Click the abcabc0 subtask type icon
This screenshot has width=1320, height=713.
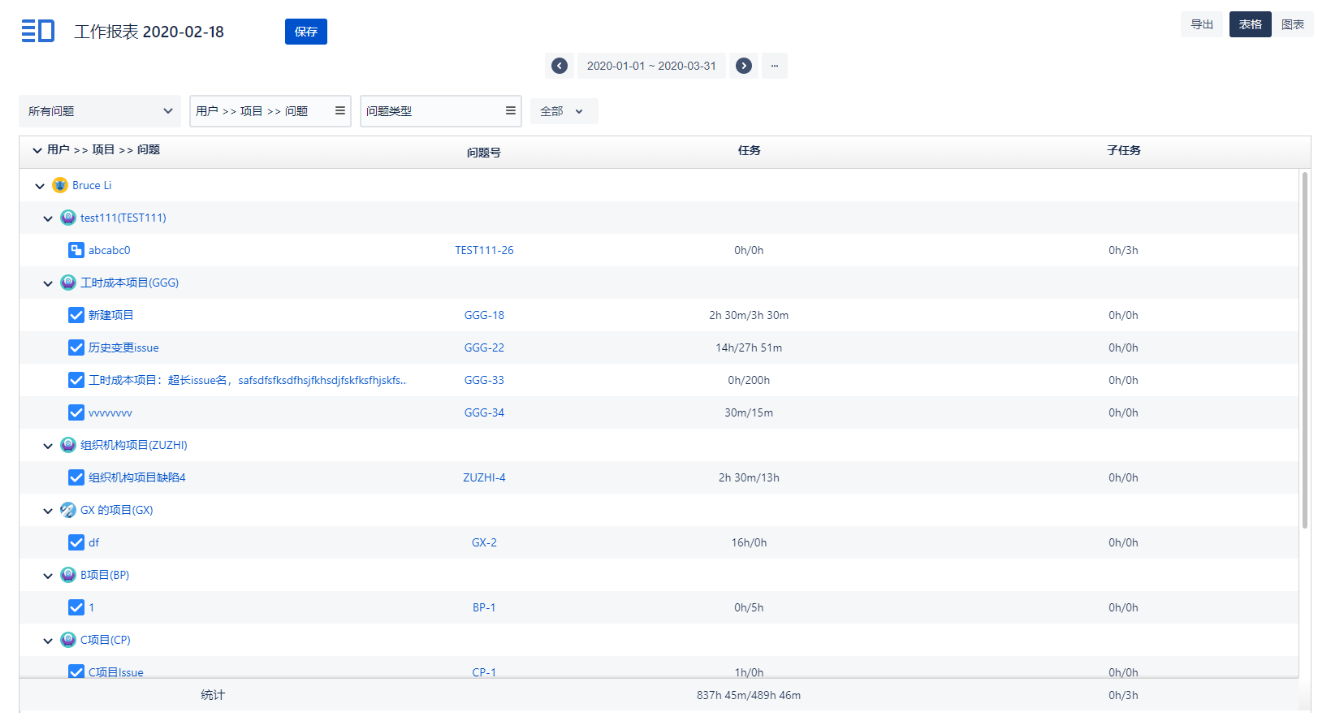[x=76, y=250]
